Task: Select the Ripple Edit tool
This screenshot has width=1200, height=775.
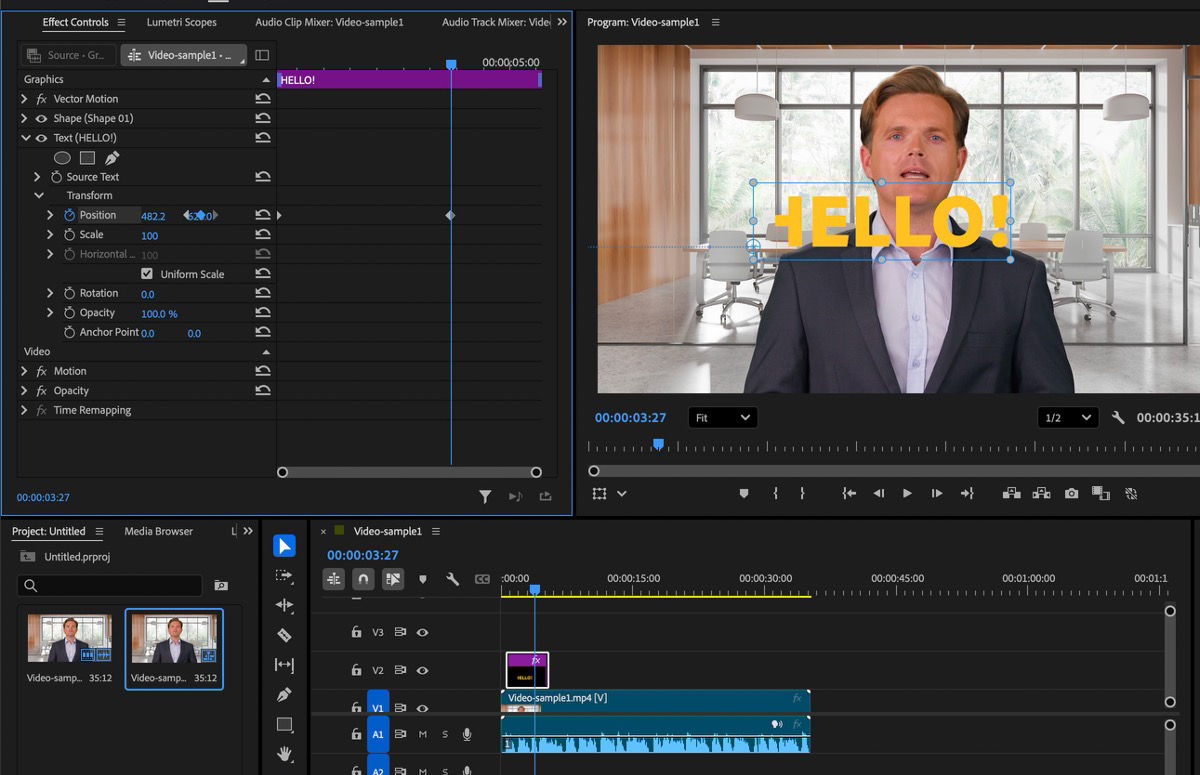Action: point(285,604)
